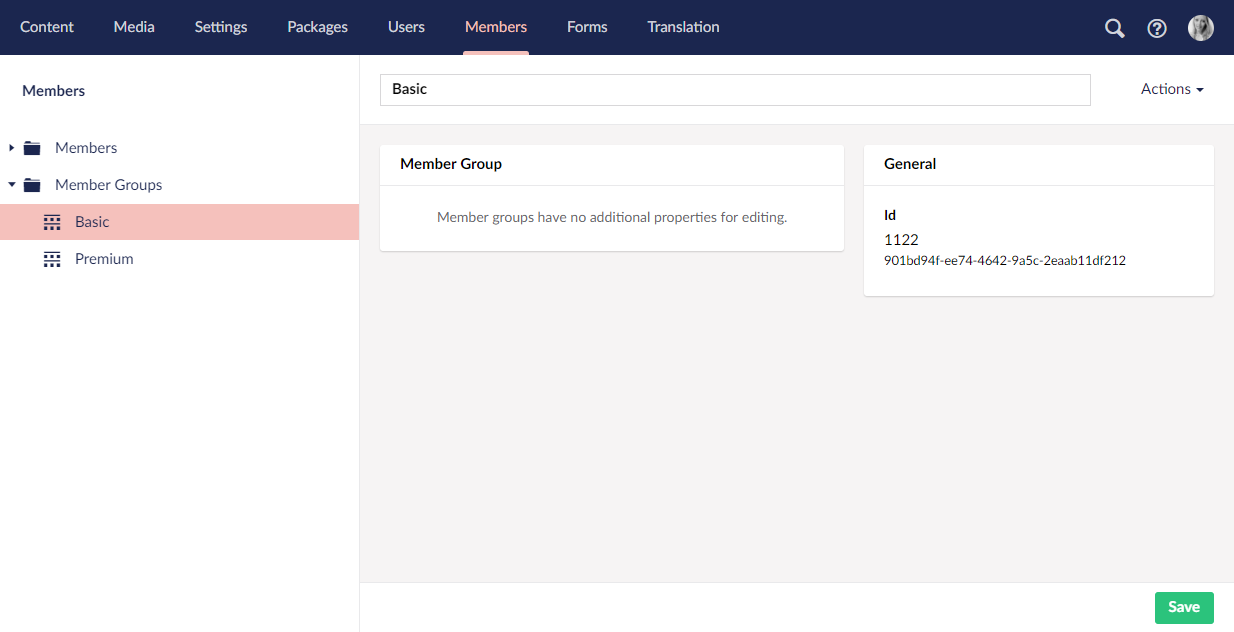Click the Member Group panel heading
The image size is (1234, 632).
(451, 164)
